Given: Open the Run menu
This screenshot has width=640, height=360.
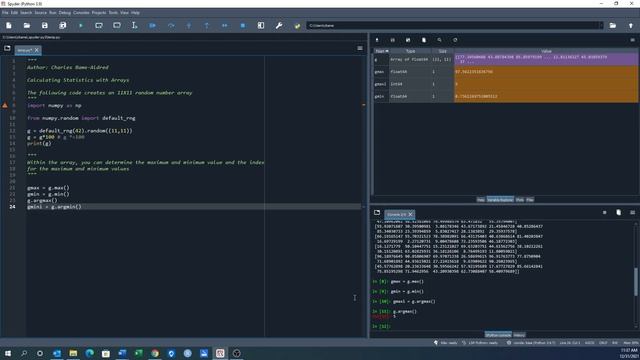Looking at the screenshot, I should tap(53, 13).
